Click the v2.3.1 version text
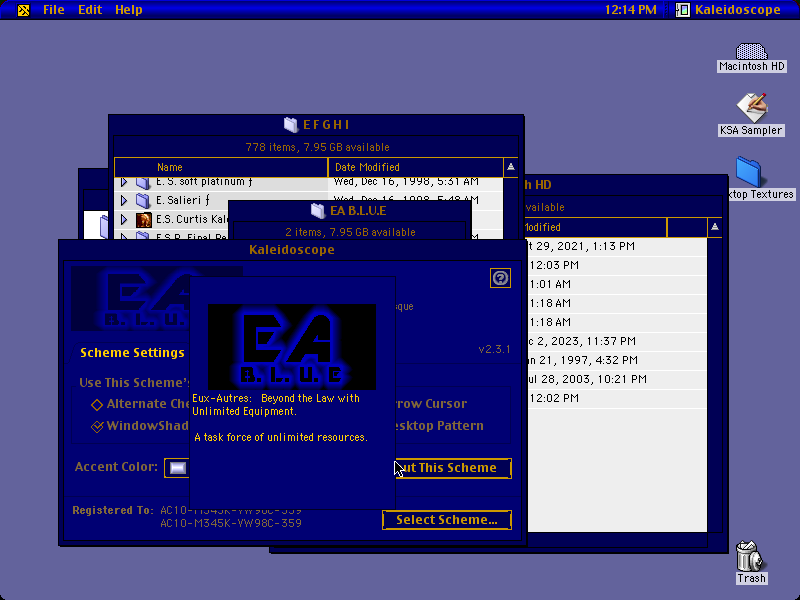This screenshot has height=600, width=800. click(494, 349)
